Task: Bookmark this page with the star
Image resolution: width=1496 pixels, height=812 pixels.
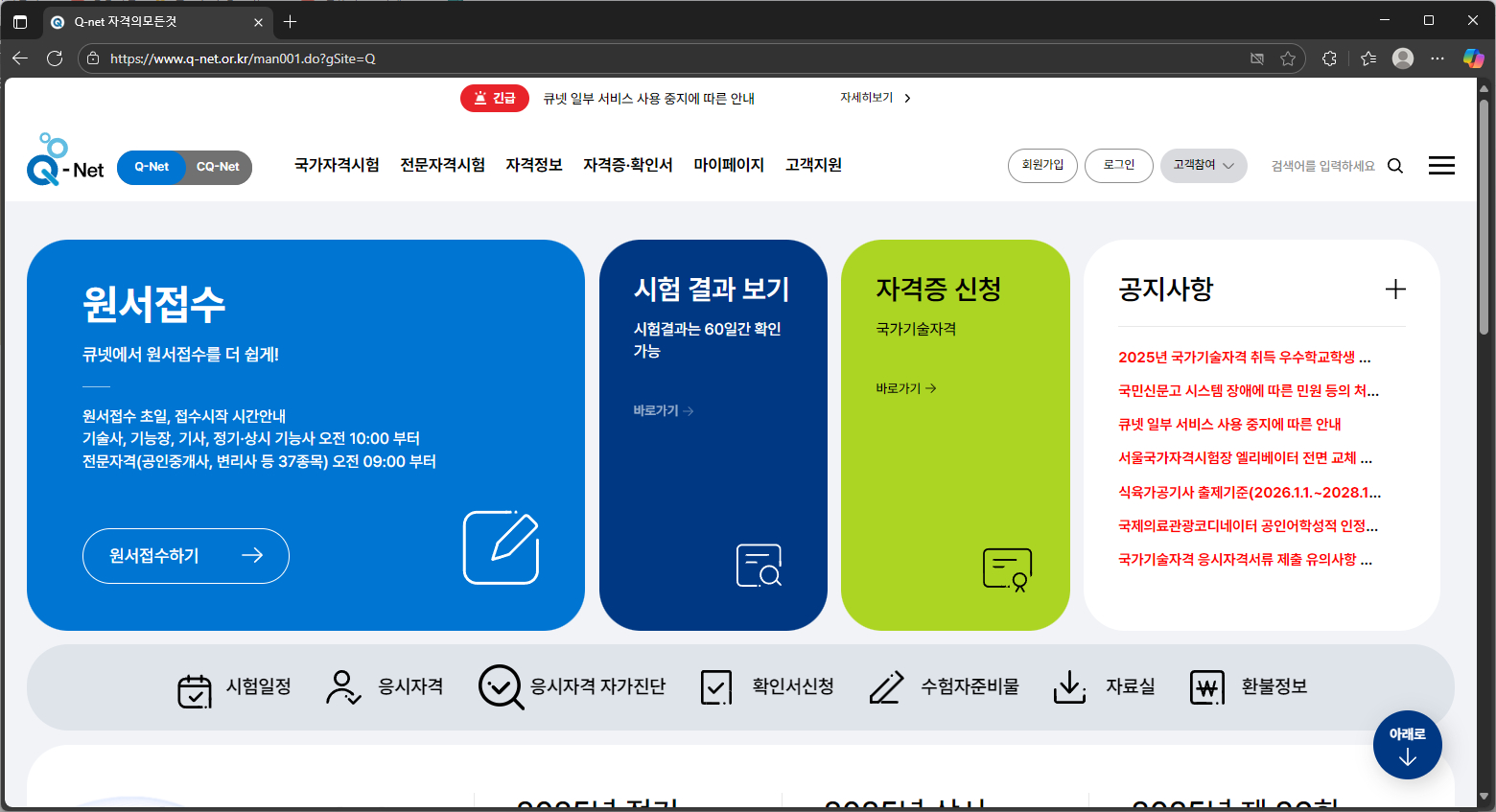Action: click(x=1288, y=58)
